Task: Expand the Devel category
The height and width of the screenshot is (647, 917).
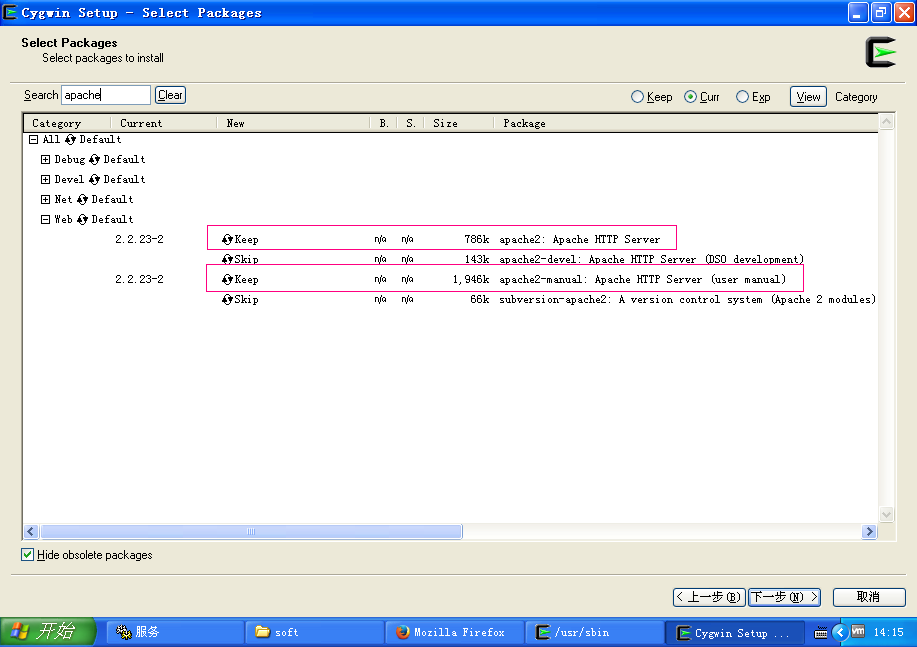Action: pyautogui.click(x=46, y=179)
